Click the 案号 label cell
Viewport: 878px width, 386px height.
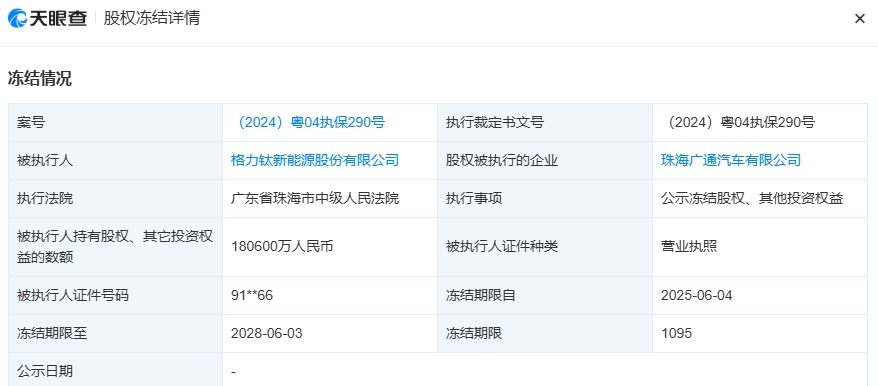tap(115, 123)
